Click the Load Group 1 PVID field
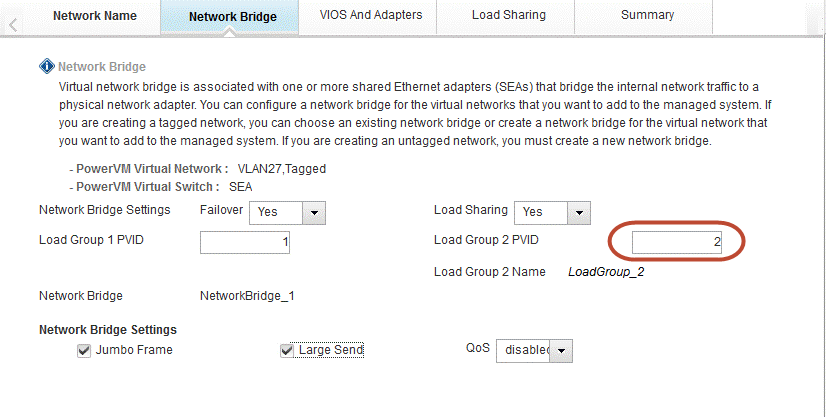The height and width of the screenshot is (417, 826). pos(245,242)
